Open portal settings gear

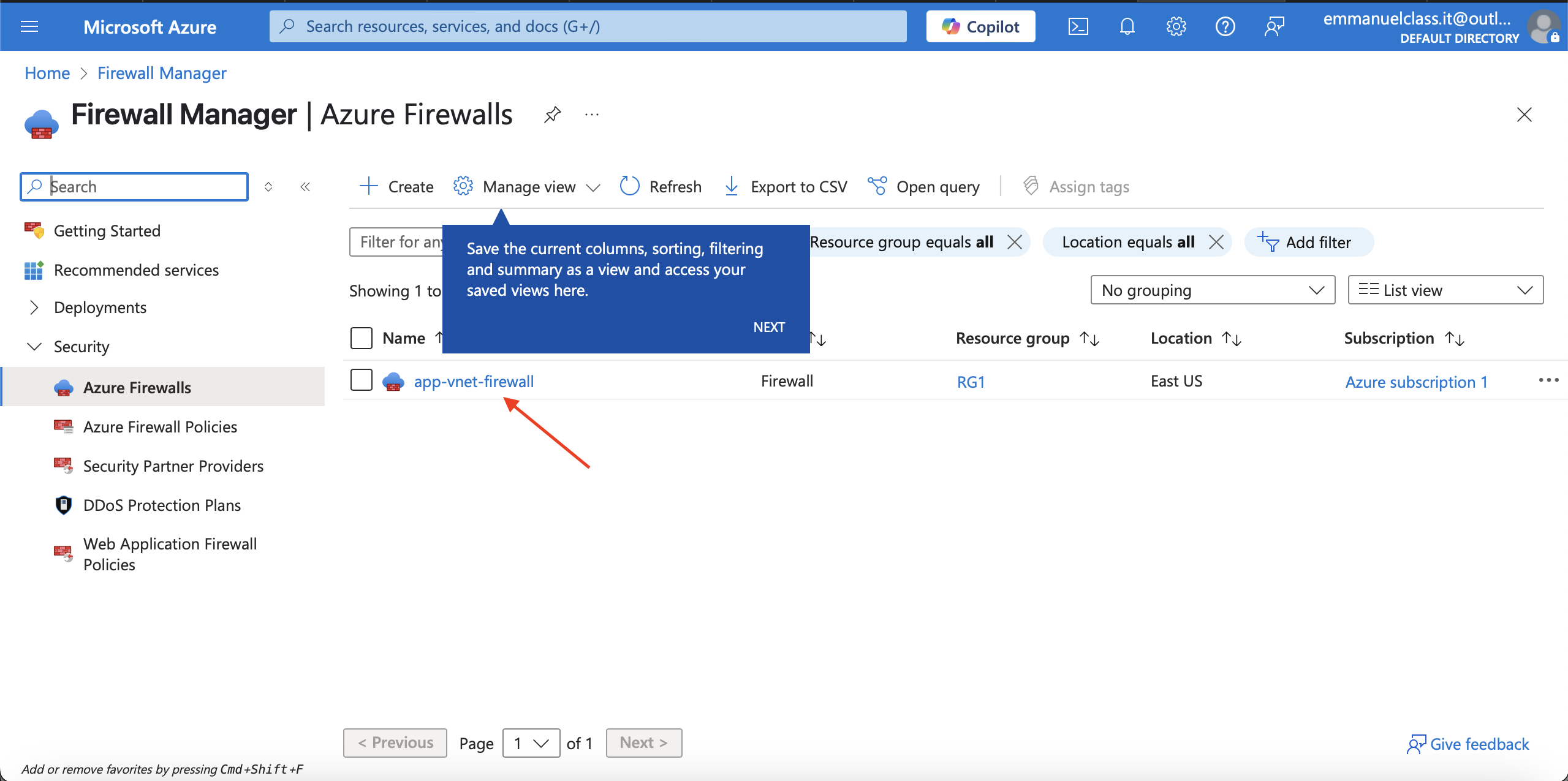(1176, 26)
